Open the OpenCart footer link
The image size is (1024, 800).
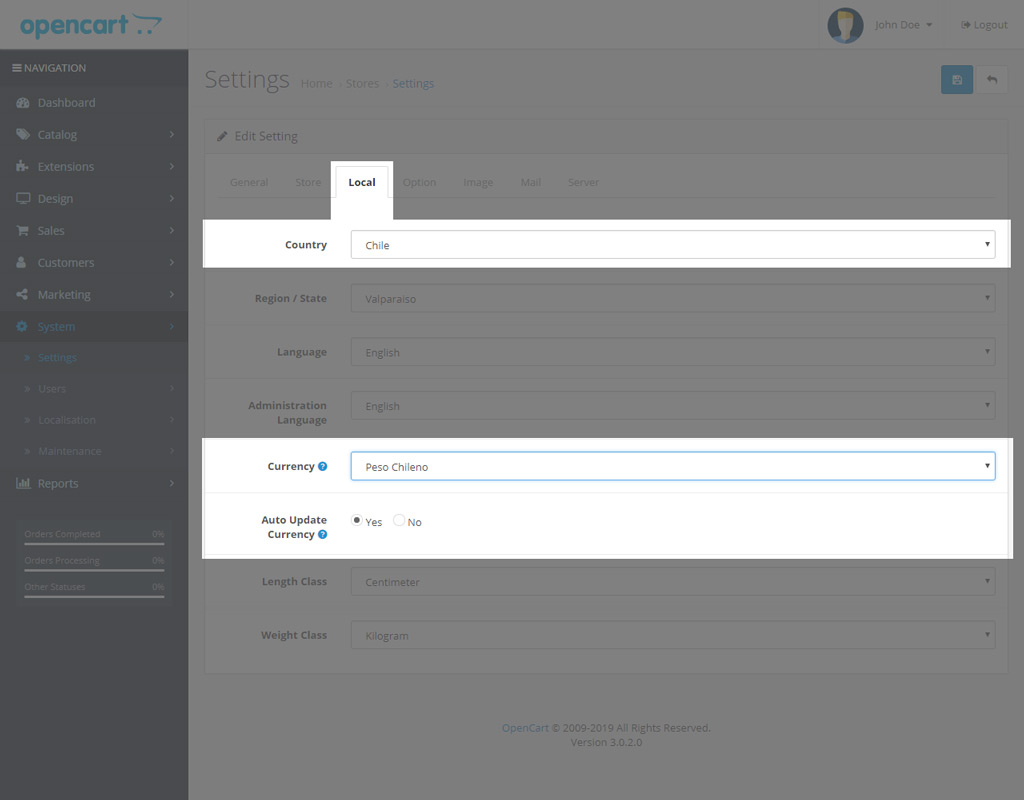[x=525, y=728]
